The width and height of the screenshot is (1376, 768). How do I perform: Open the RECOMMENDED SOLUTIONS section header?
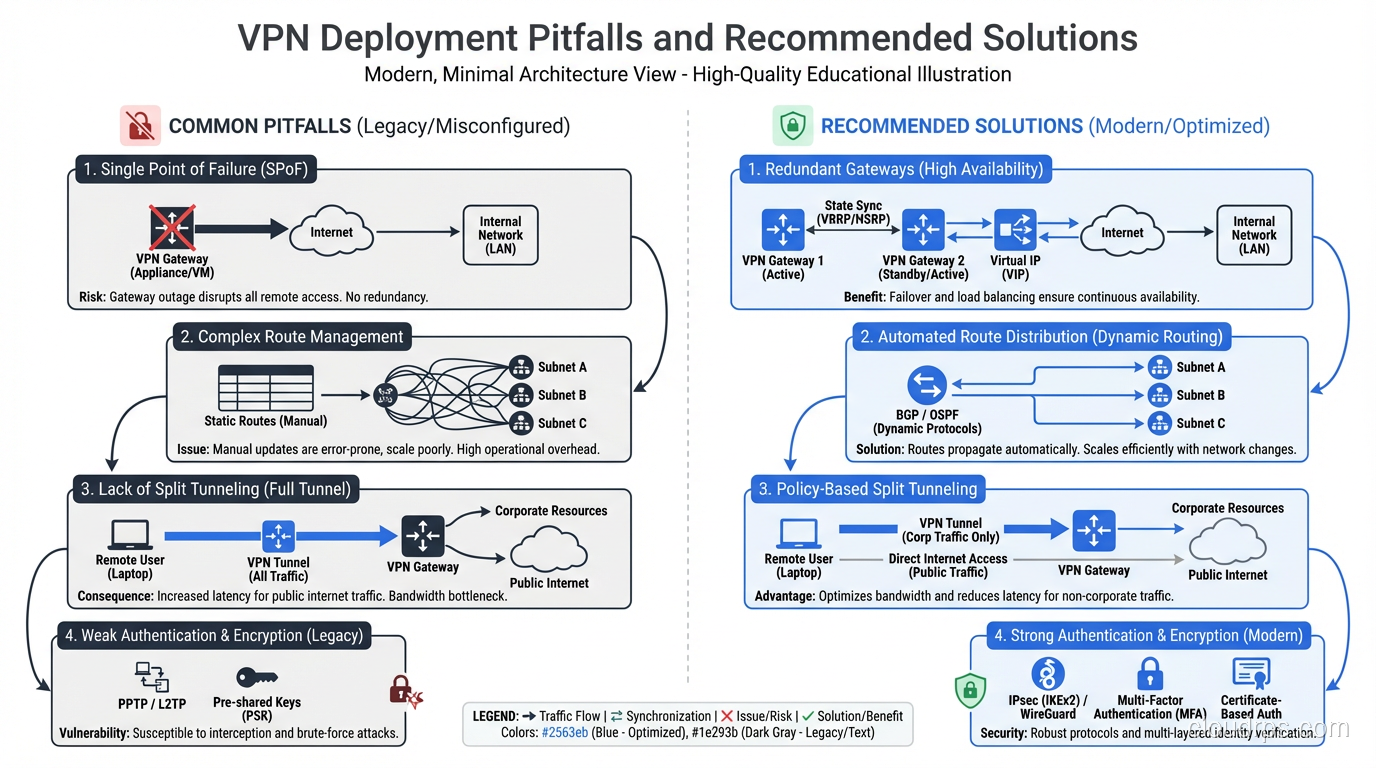click(950, 126)
